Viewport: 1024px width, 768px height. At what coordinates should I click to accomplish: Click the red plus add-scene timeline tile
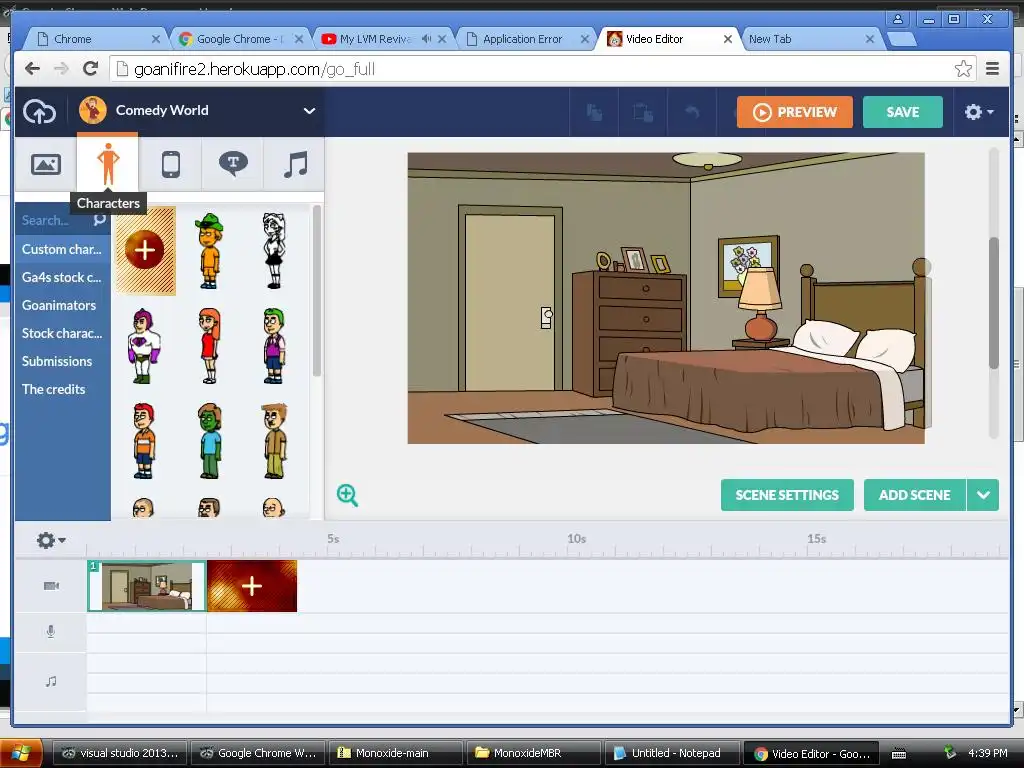252,586
